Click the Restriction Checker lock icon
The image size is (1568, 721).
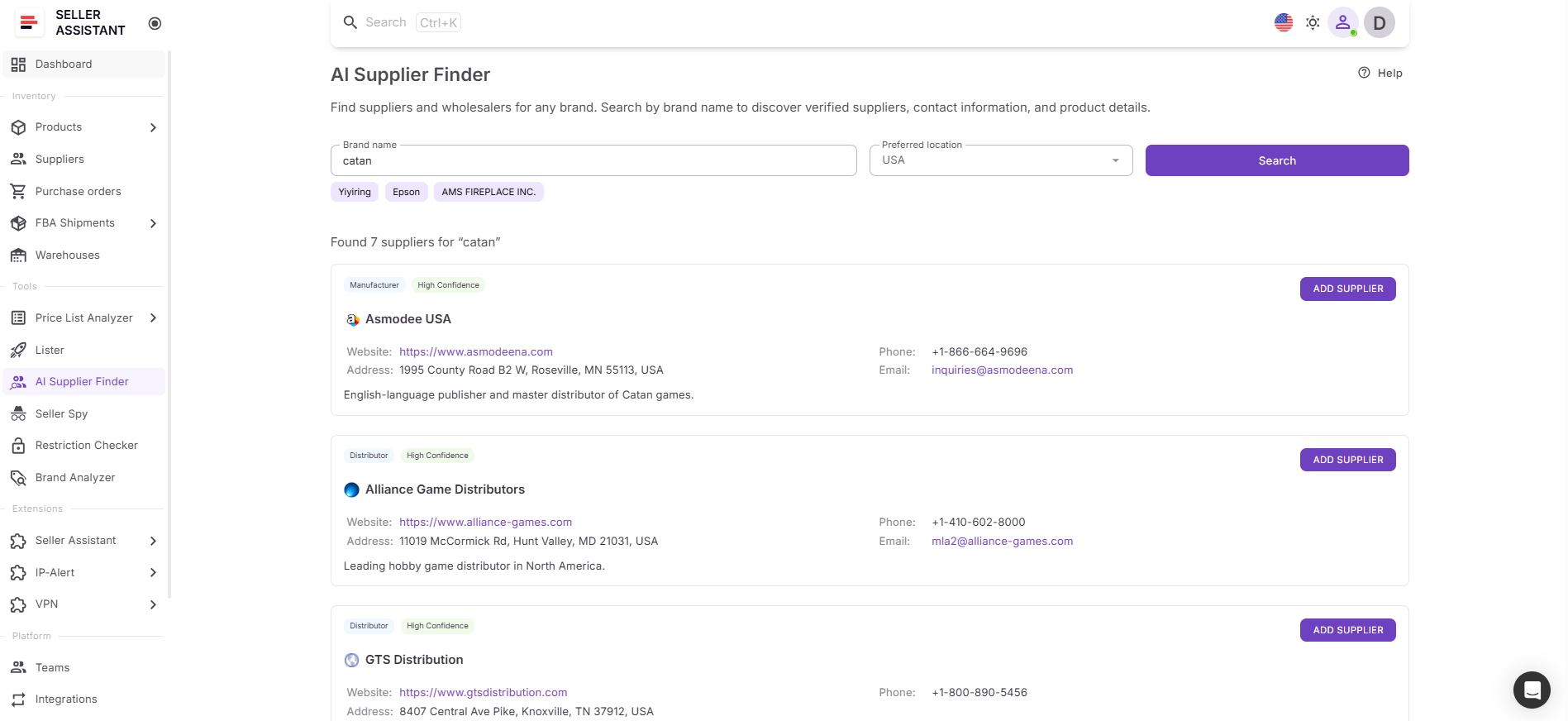[x=18, y=446]
